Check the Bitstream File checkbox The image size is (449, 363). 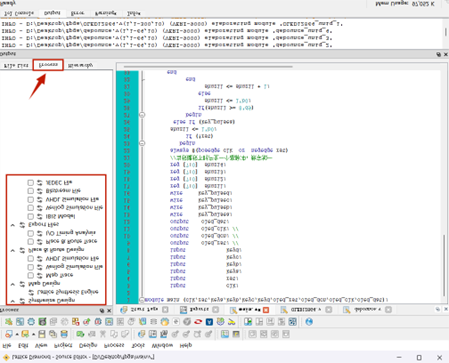click(30, 191)
